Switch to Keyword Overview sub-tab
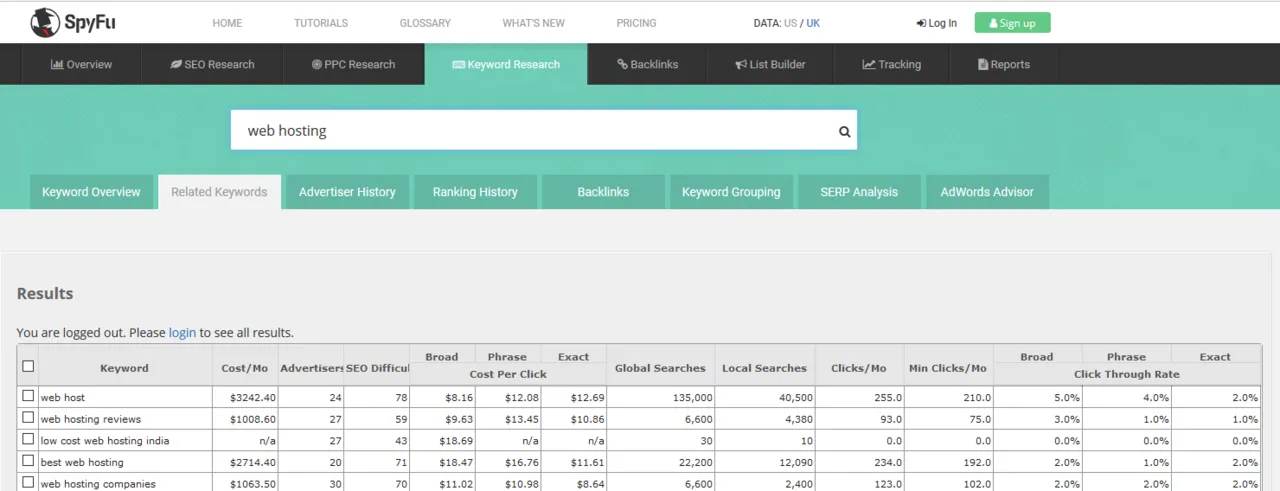The width and height of the screenshot is (1280, 491). pyautogui.click(x=91, y=192)
